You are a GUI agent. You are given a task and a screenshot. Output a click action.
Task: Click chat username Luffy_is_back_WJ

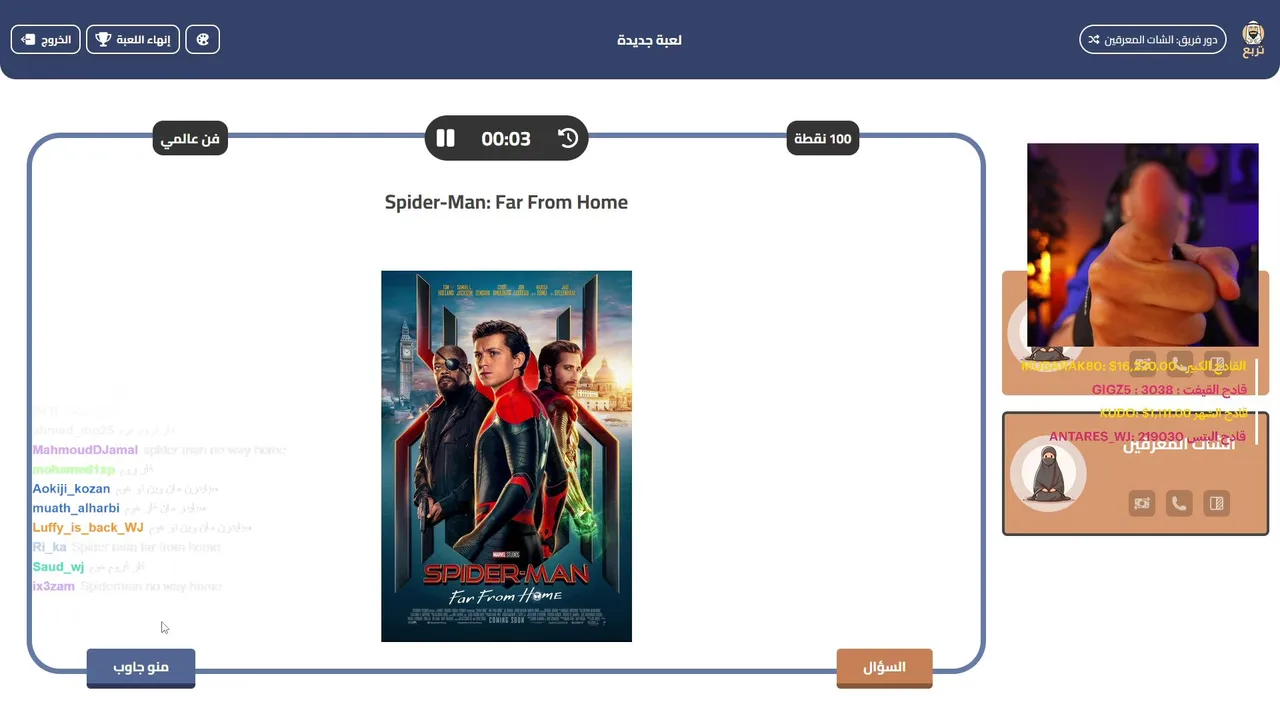click(x=88, y=528)
